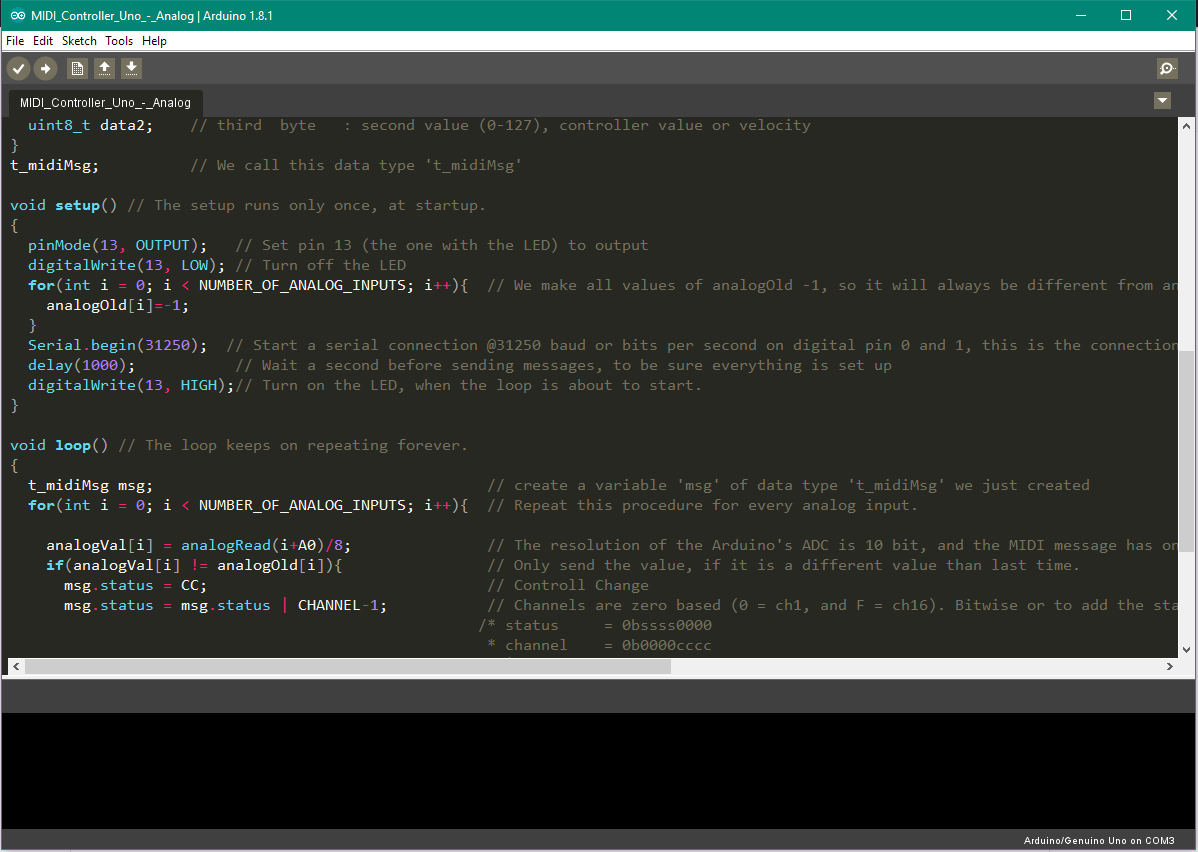Save the sketch with the Save icon
The image size is (1198, 852).
[131, 69]
